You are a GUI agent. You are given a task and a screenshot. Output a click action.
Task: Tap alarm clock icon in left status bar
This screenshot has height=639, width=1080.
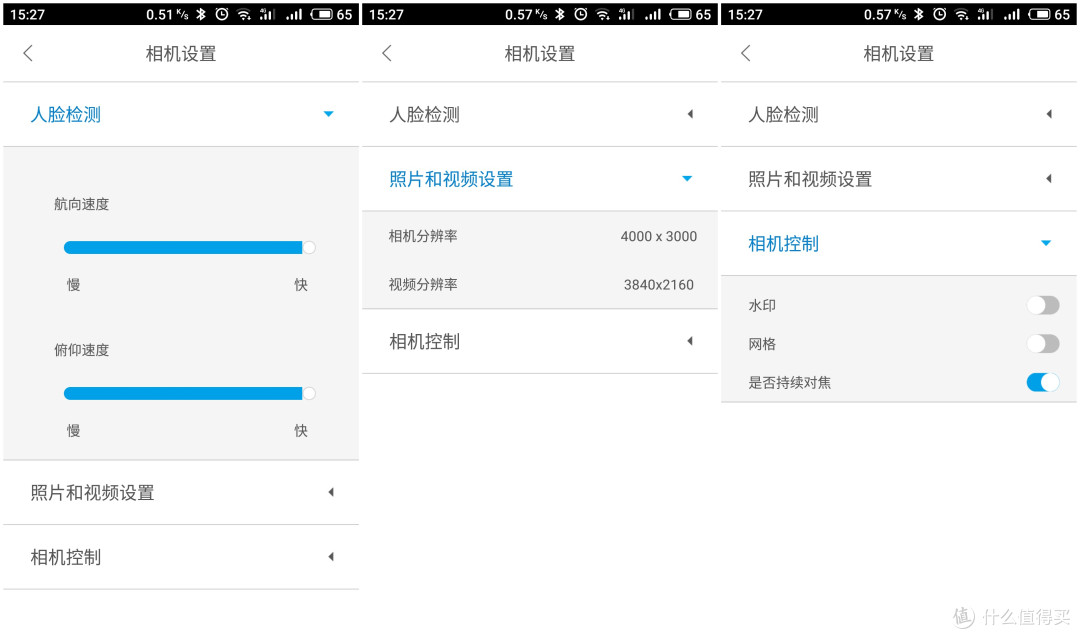pyautogui.click(x=222, y=14)
